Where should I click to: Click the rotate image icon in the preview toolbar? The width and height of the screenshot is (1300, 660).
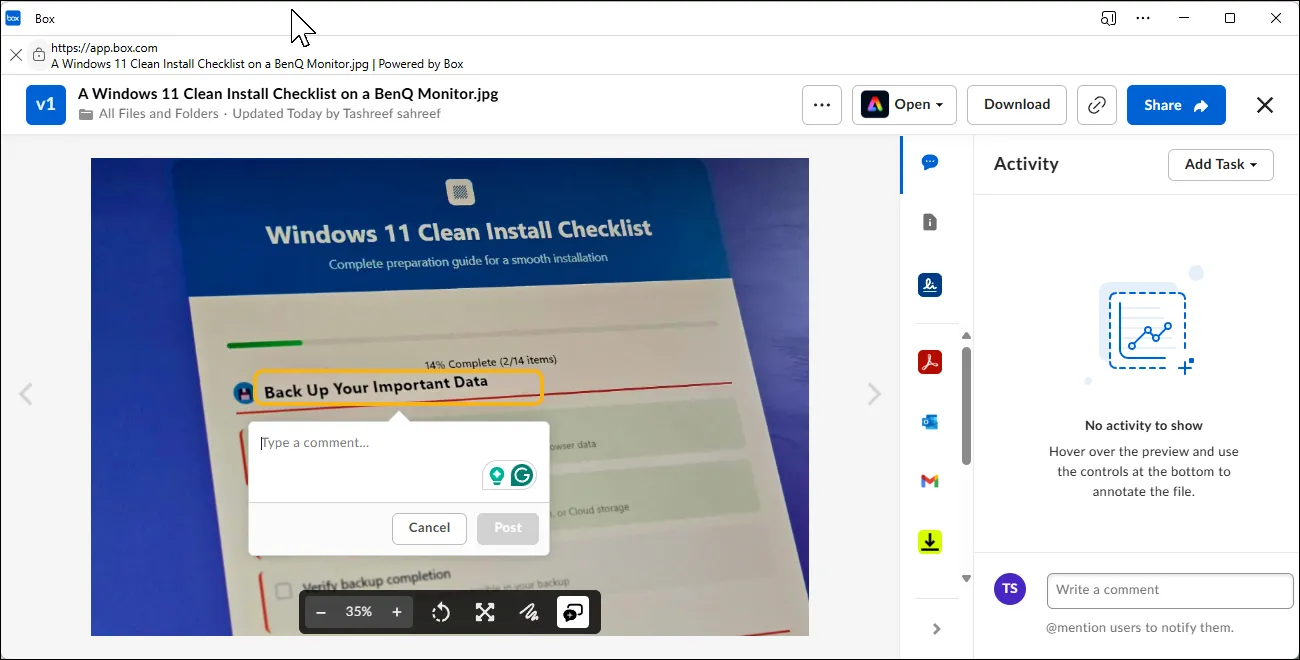click(441, 612)
